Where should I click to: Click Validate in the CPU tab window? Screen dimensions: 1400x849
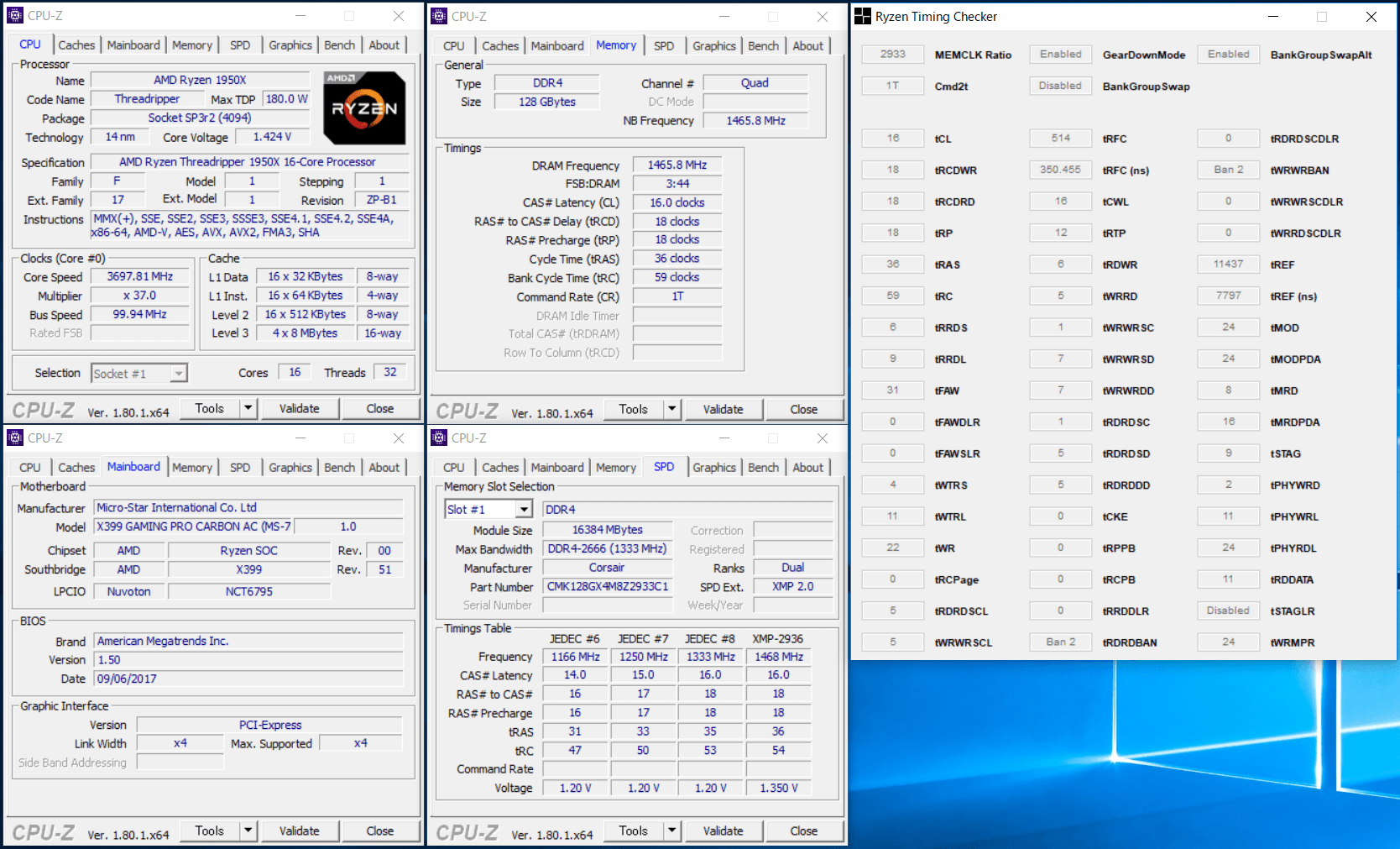pyautogui.click(x=300, y=408)
